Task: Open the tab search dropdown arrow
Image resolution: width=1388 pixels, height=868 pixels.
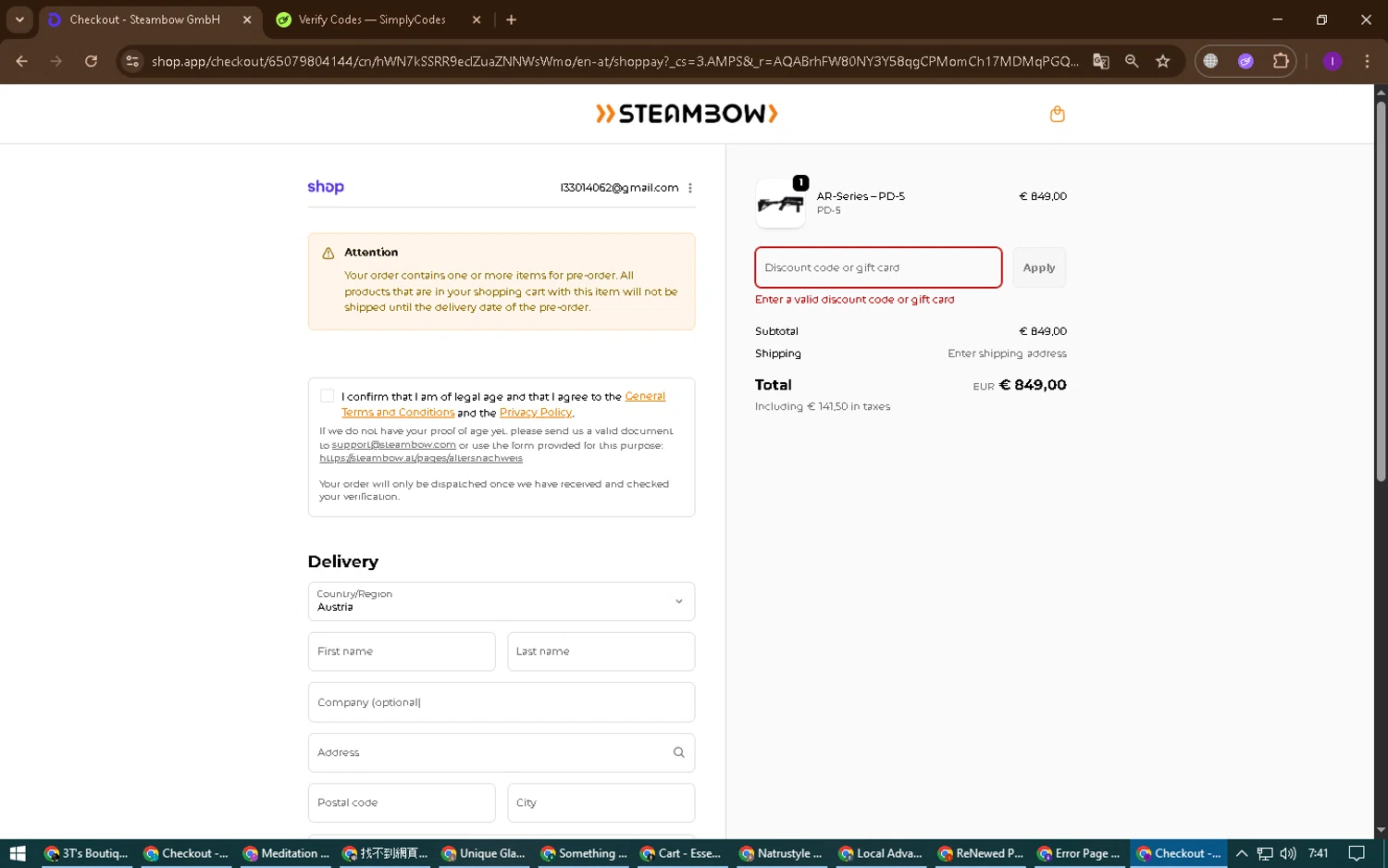Action: (19, 19)
